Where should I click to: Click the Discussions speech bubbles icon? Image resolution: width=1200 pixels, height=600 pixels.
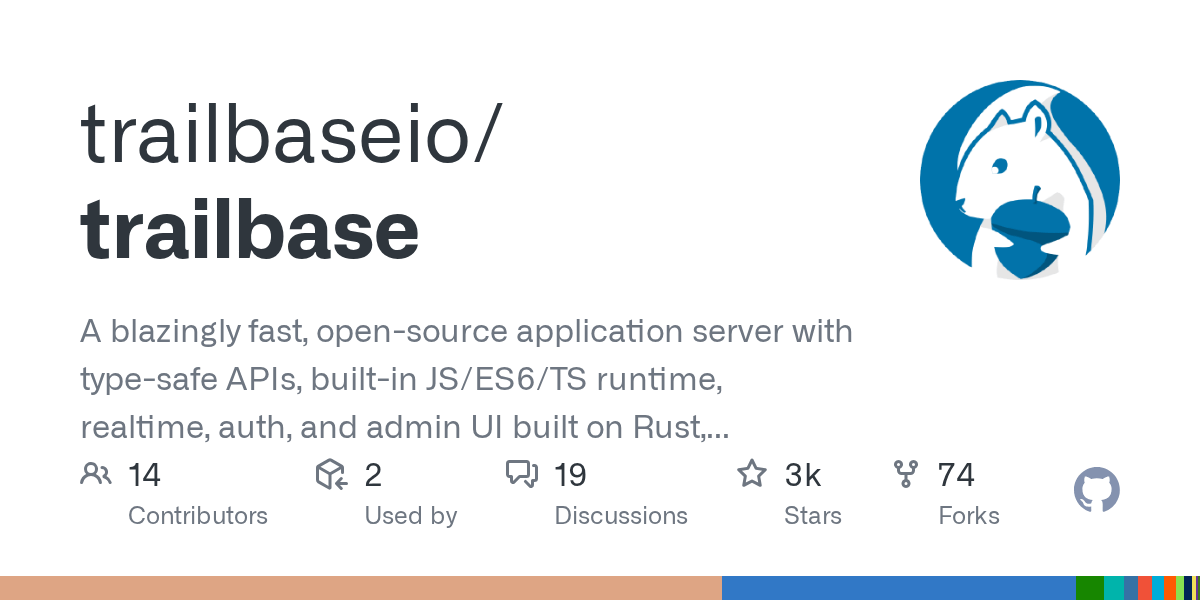point(522,474)
